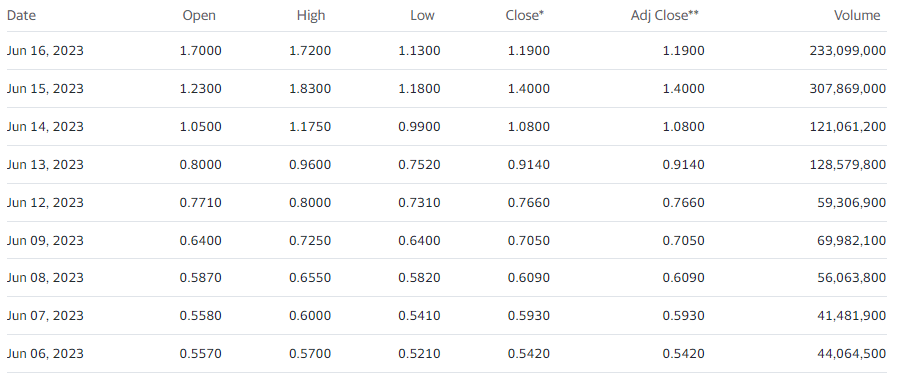900x377 pixels.
Task: Click the low price 0.5210
Action: 420,353
